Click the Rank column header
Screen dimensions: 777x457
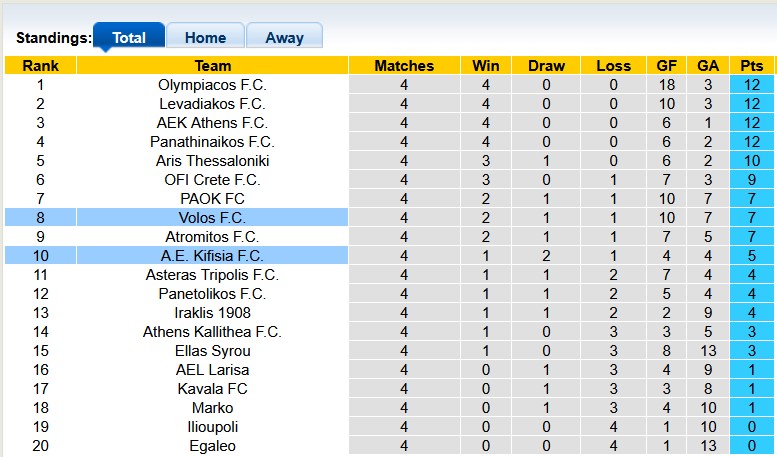point(40,66)
